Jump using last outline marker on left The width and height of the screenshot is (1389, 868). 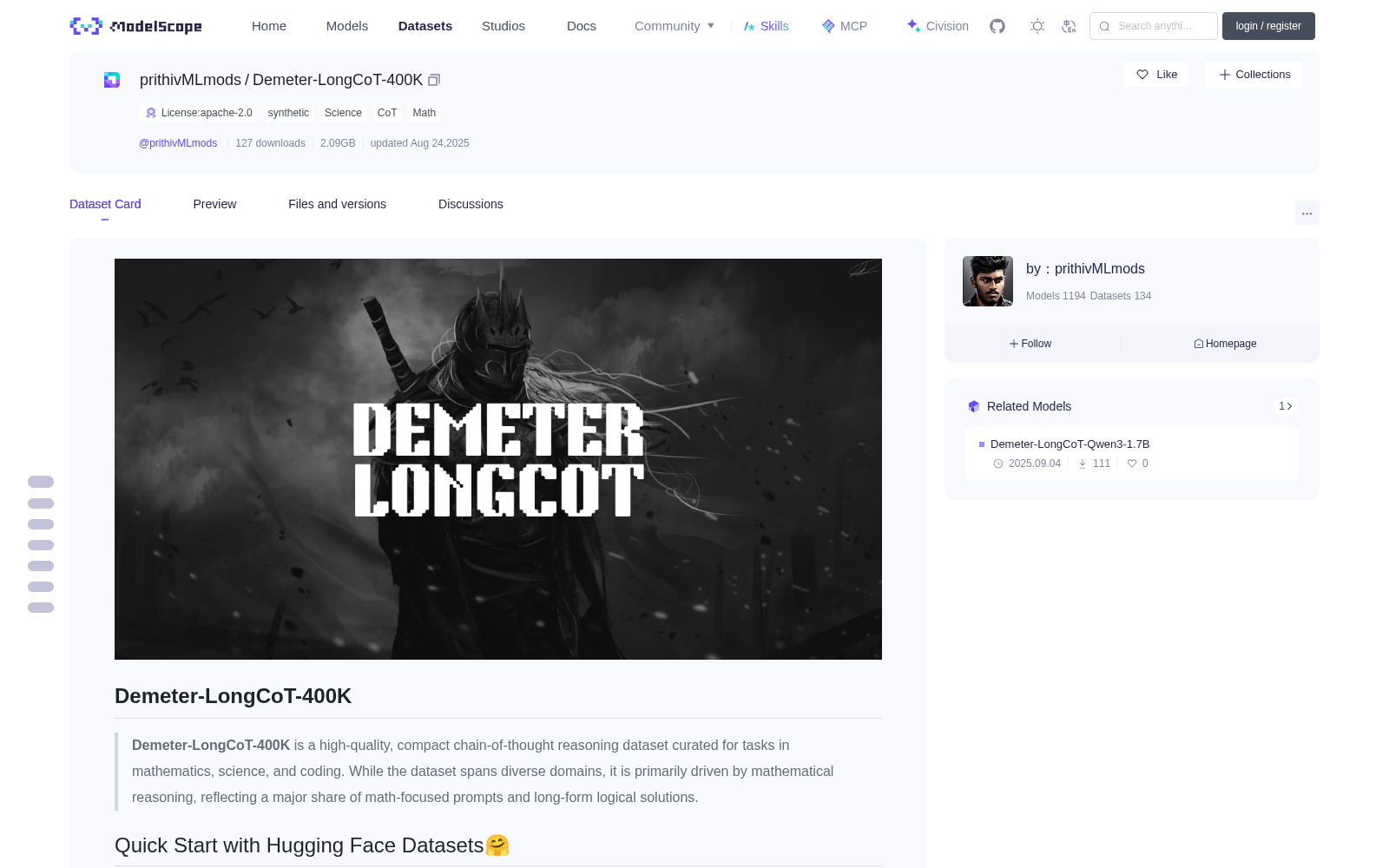click(x=41, y=608)
